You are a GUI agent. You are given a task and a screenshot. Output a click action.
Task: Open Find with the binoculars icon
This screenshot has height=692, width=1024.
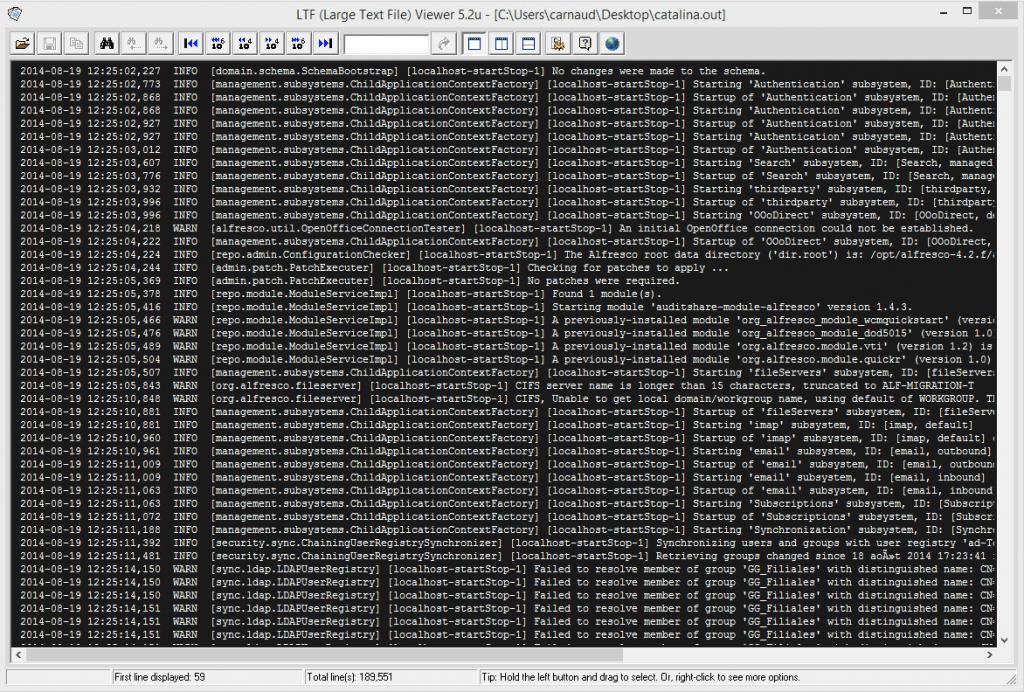106,43
